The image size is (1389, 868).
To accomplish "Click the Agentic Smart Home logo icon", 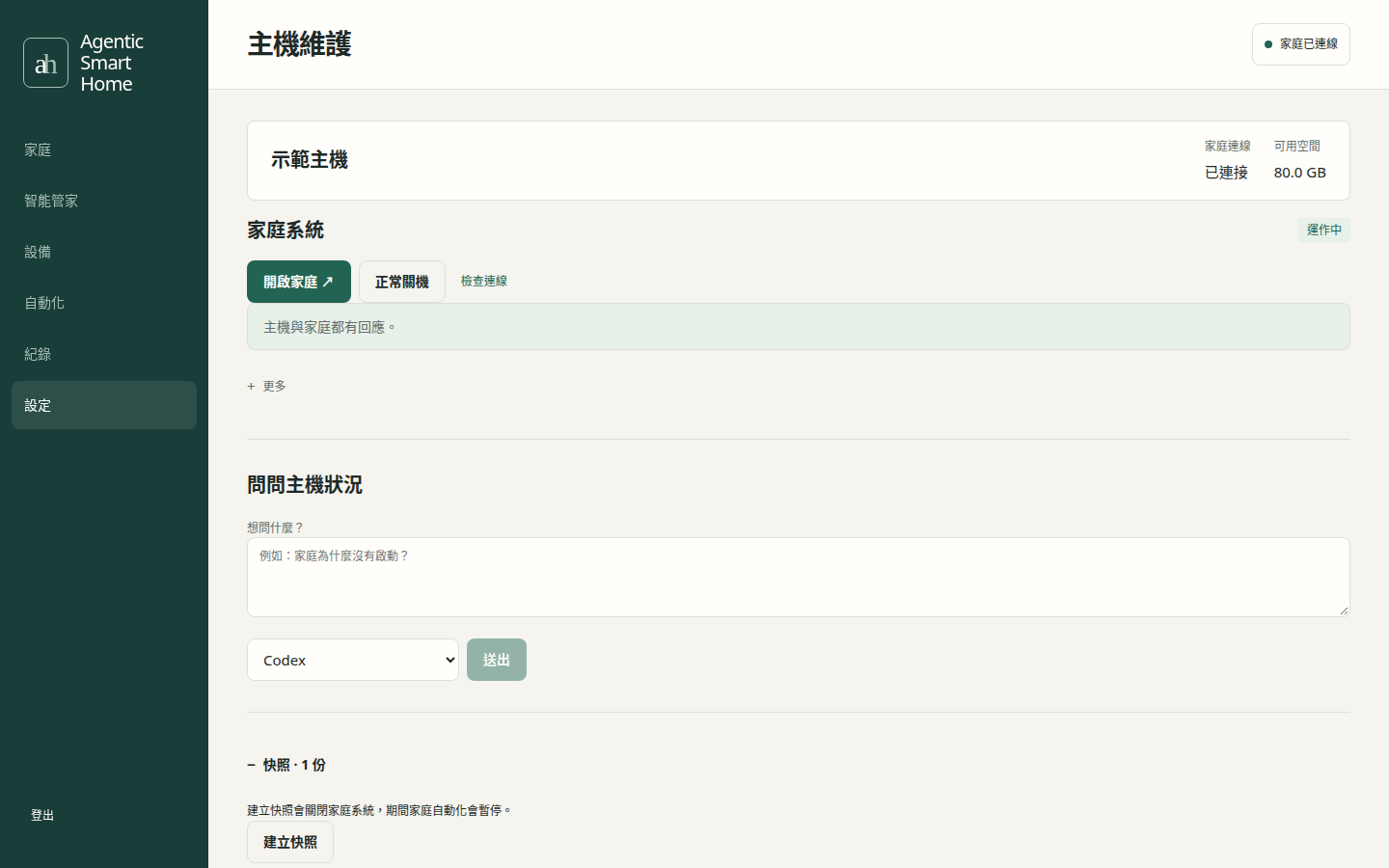I will (x=45, y=63).
